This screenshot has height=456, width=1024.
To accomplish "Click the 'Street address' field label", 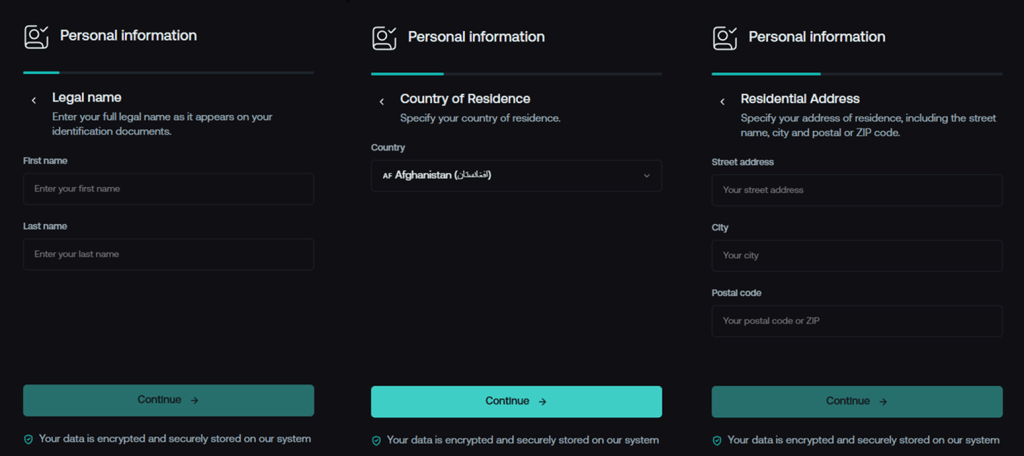I will (x=743, y=162).
